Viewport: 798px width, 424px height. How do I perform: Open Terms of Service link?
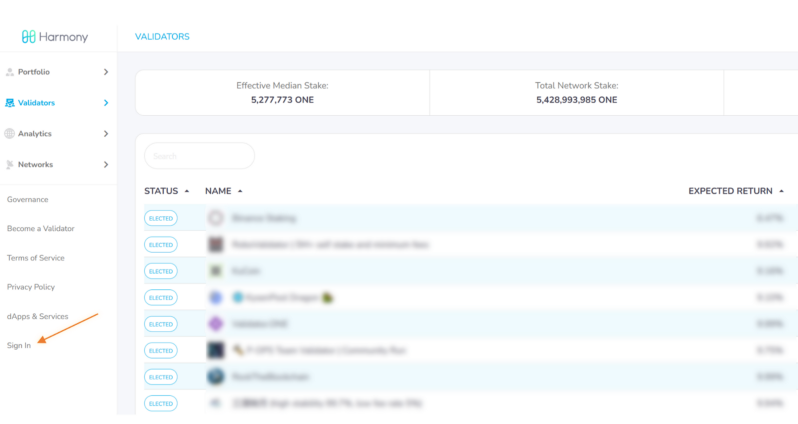point(36,258)
